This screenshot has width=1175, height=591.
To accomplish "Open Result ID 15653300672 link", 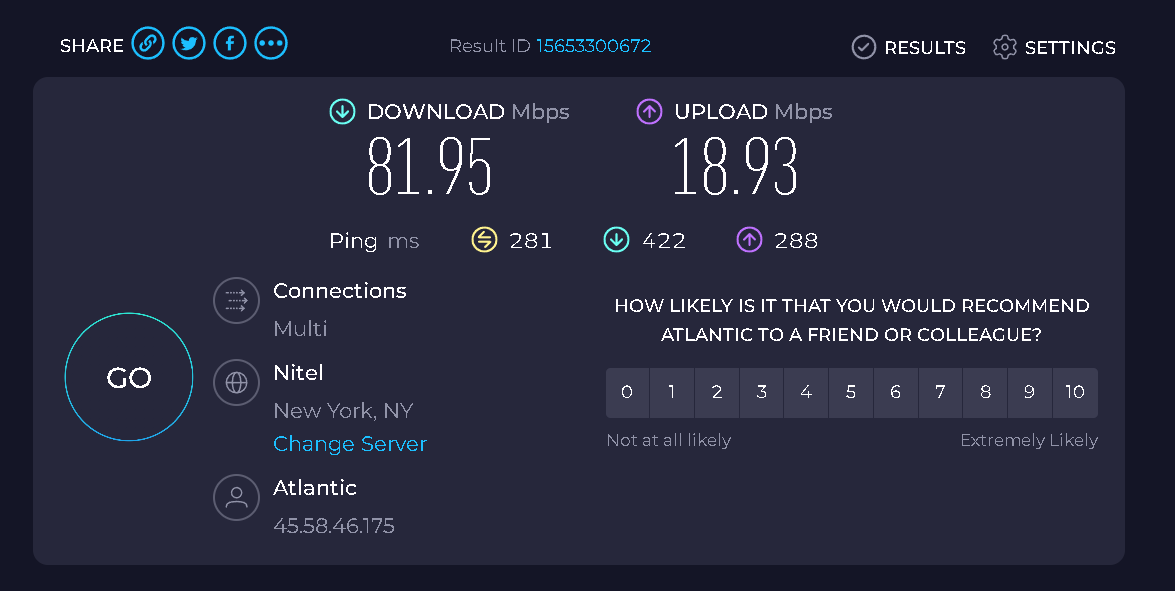I will [x=593, y=46].
